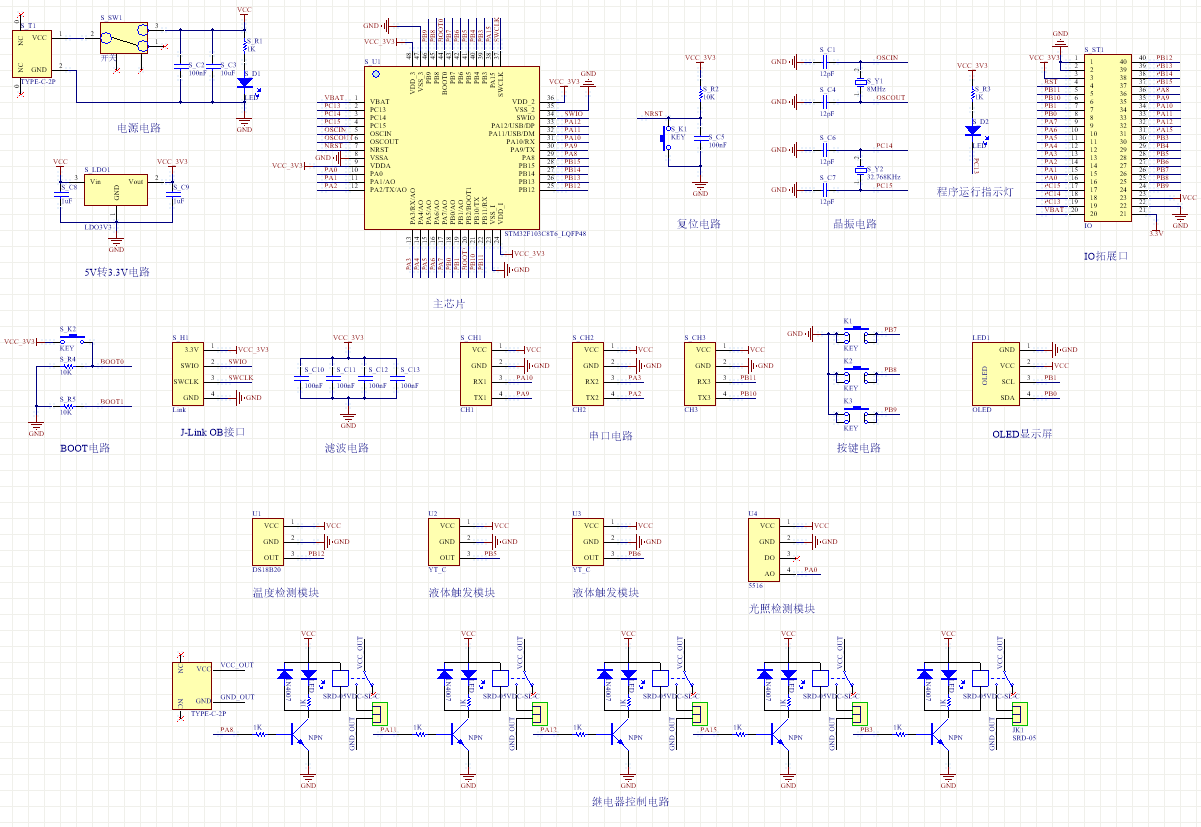Select the S_CH1 serial port header
The width and height of the screenshot is (1201, 827).
click(x=478, y=374)
